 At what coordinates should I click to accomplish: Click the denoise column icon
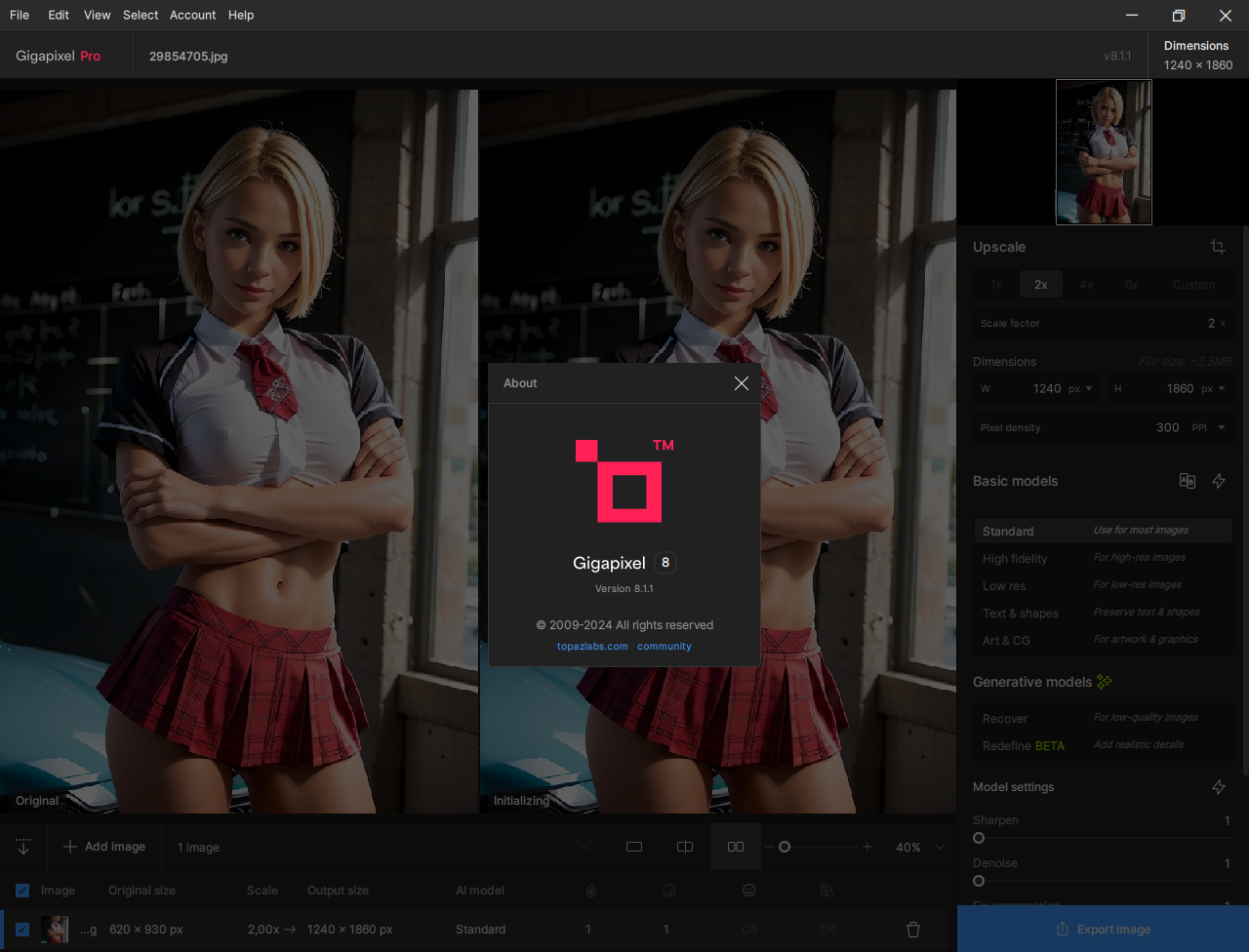(x=668, y=891)
